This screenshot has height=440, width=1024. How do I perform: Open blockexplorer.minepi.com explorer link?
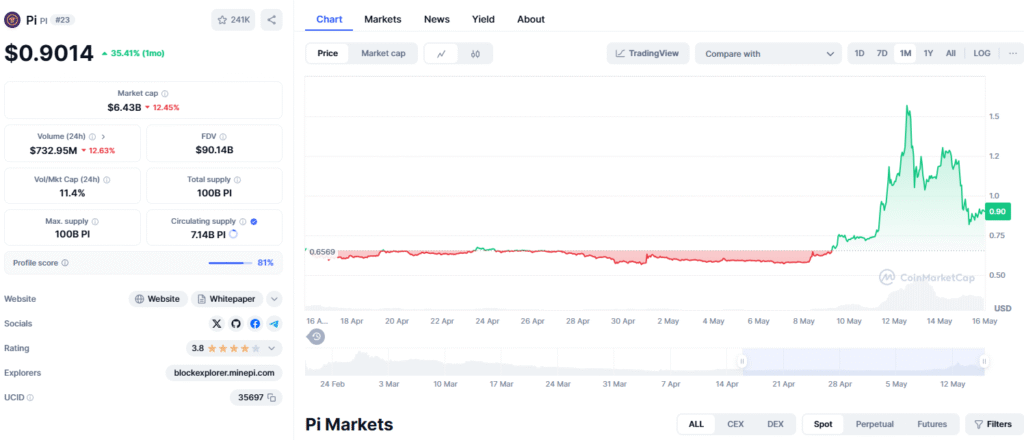[224, 373]
